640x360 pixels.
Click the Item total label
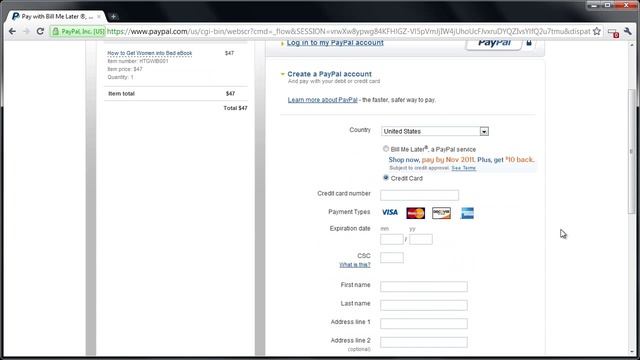(121, 94)
